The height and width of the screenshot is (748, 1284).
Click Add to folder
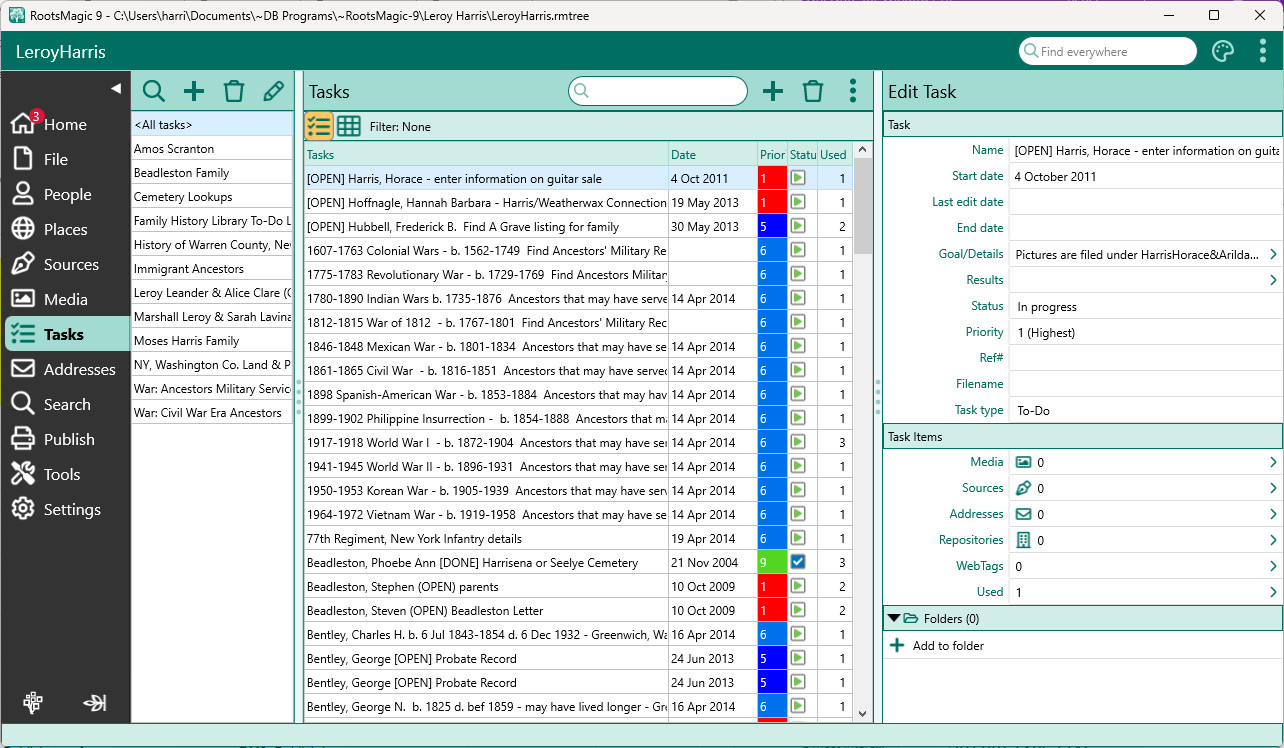pyautogui.click(x=947, y=646)
